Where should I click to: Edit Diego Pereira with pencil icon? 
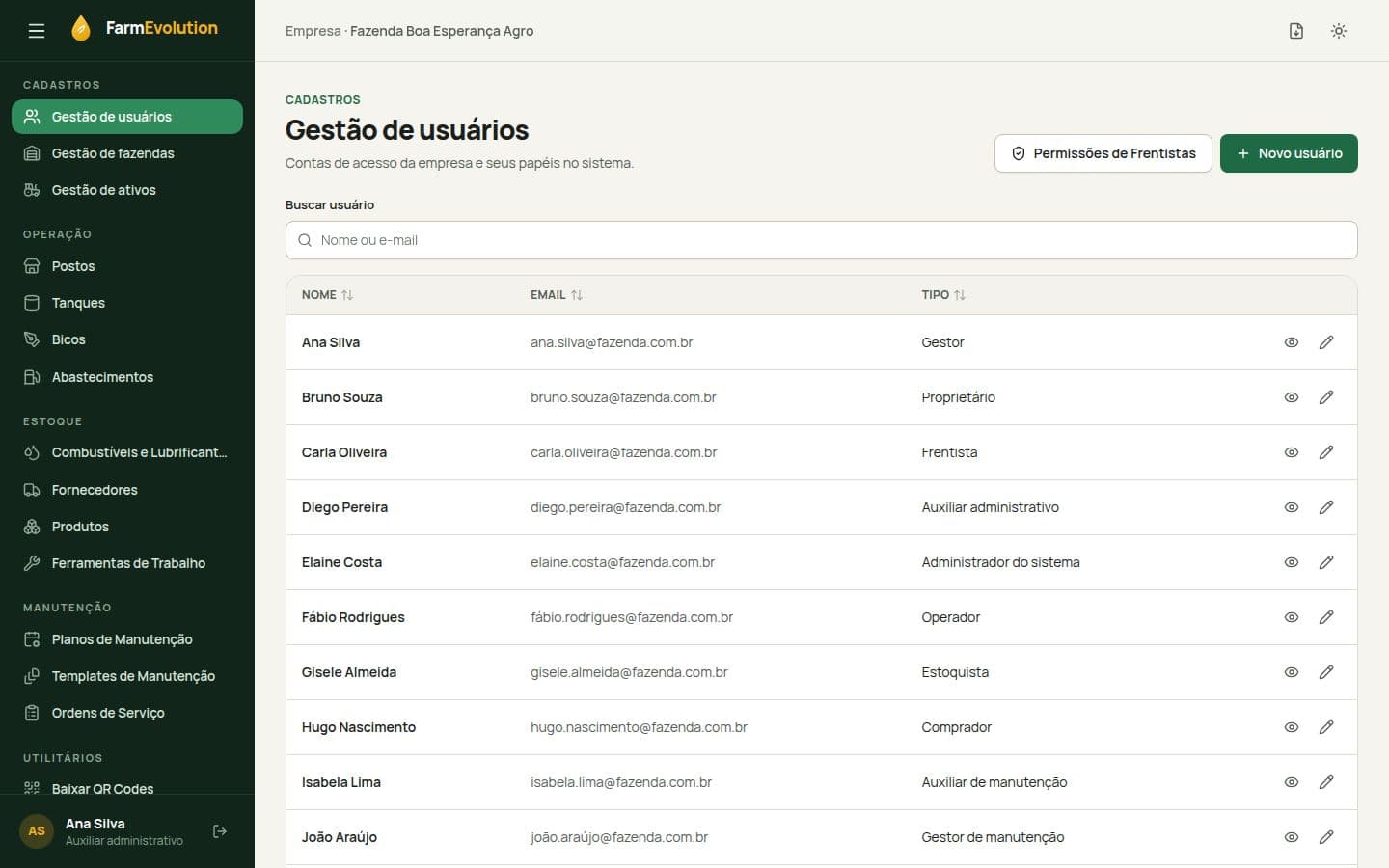click(x=1326, y=507)
